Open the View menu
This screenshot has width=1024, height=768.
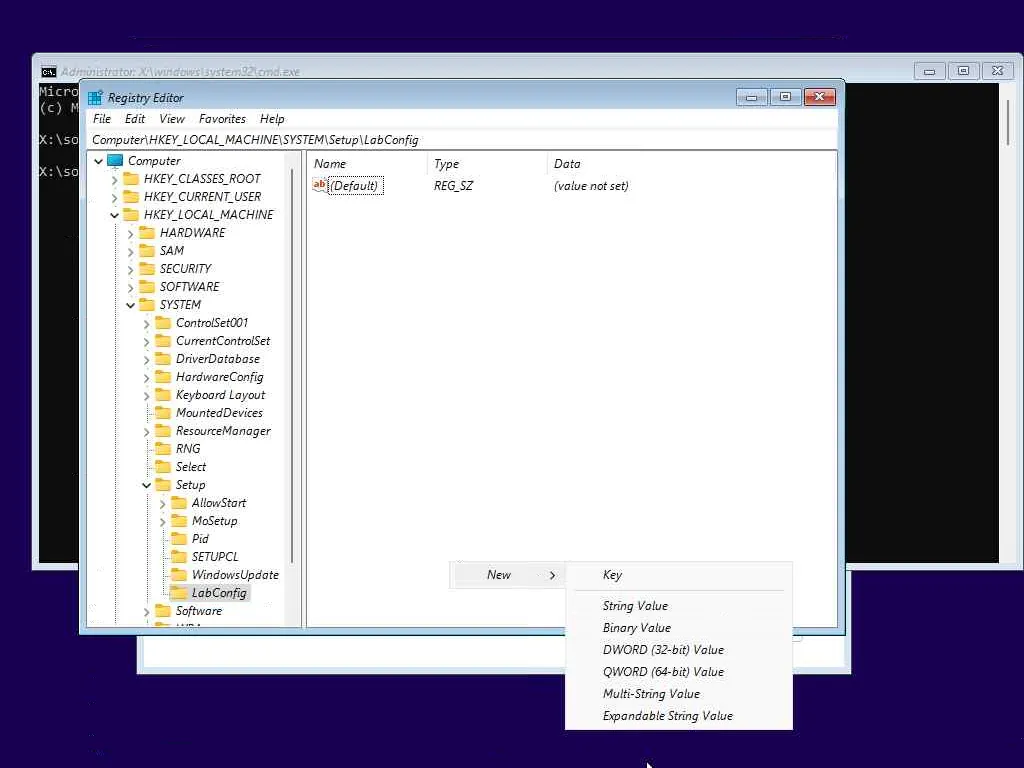click(x=172, y=119)
